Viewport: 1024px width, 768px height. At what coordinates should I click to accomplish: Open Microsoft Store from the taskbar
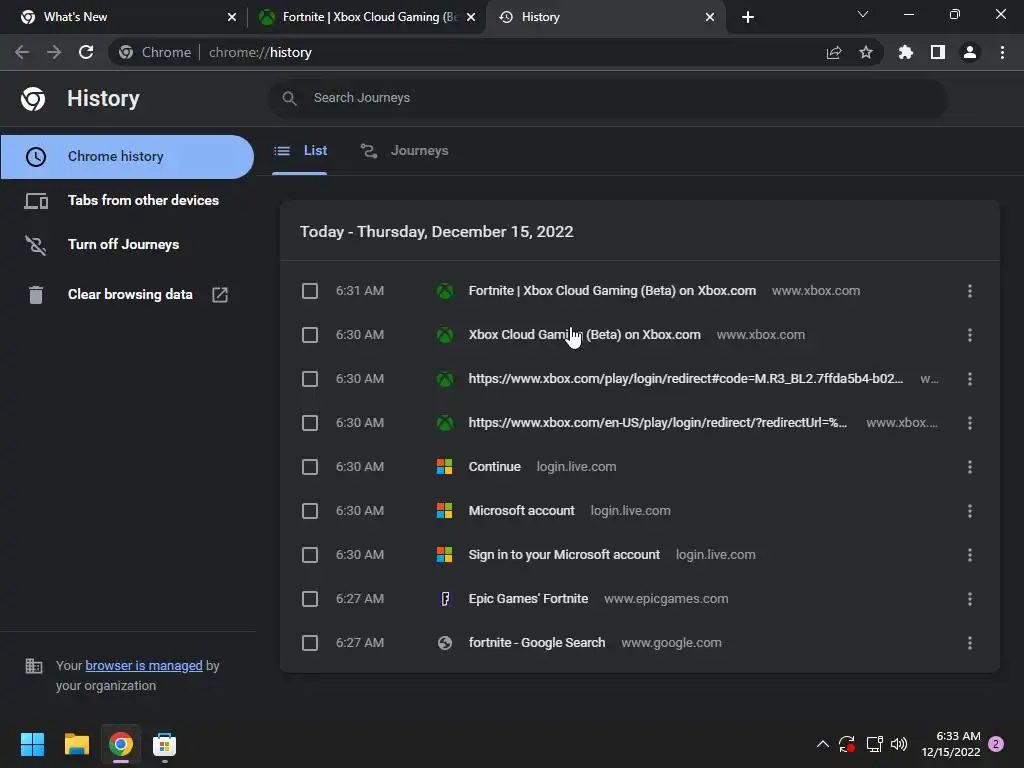pyautogui.click(x=164, y=744)
